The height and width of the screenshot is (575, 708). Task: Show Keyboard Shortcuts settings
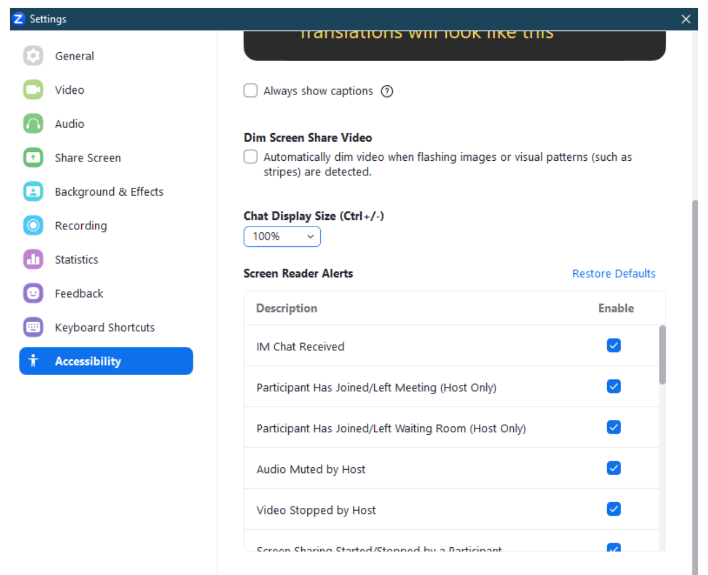(x=106, y=327)
